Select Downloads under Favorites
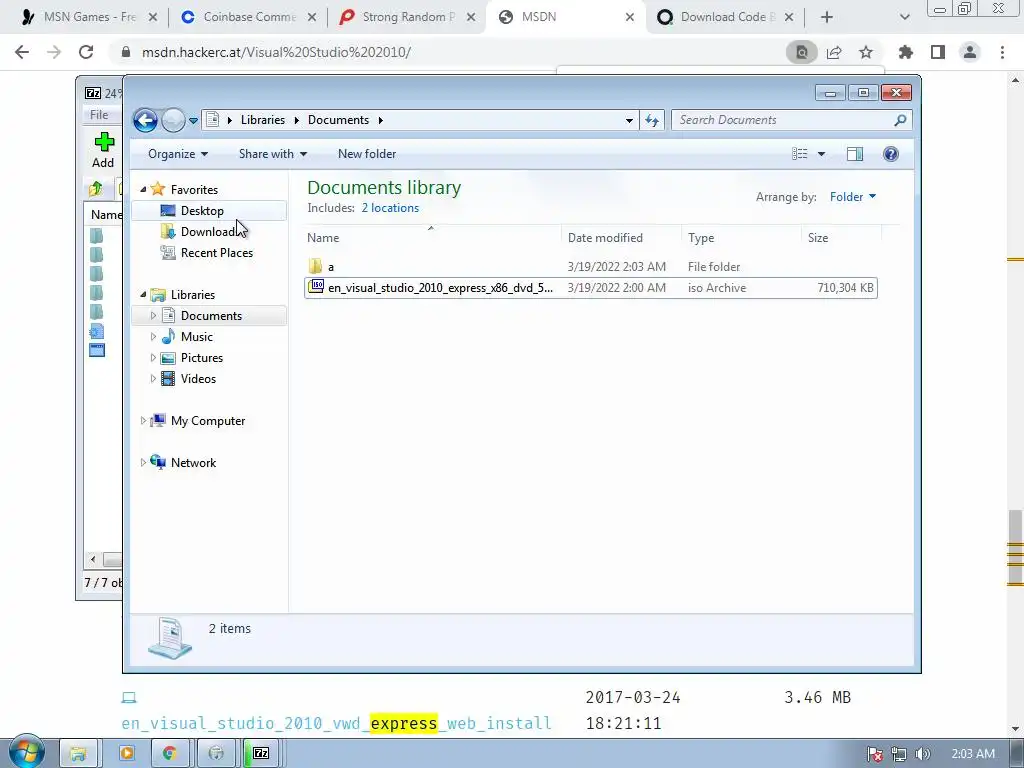 point(208,232)
